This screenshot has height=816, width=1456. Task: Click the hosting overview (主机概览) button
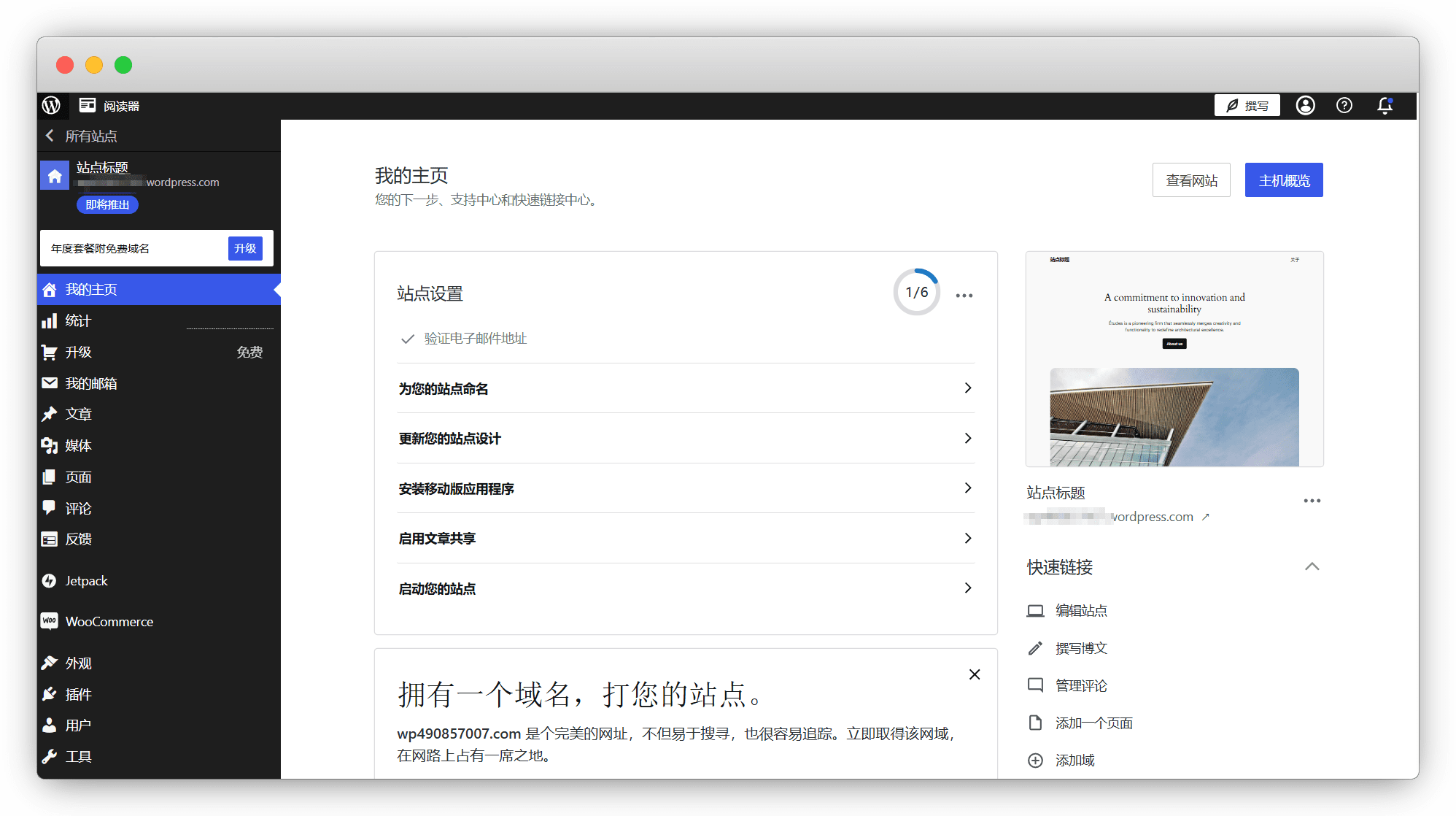(x=1283, y=180)
